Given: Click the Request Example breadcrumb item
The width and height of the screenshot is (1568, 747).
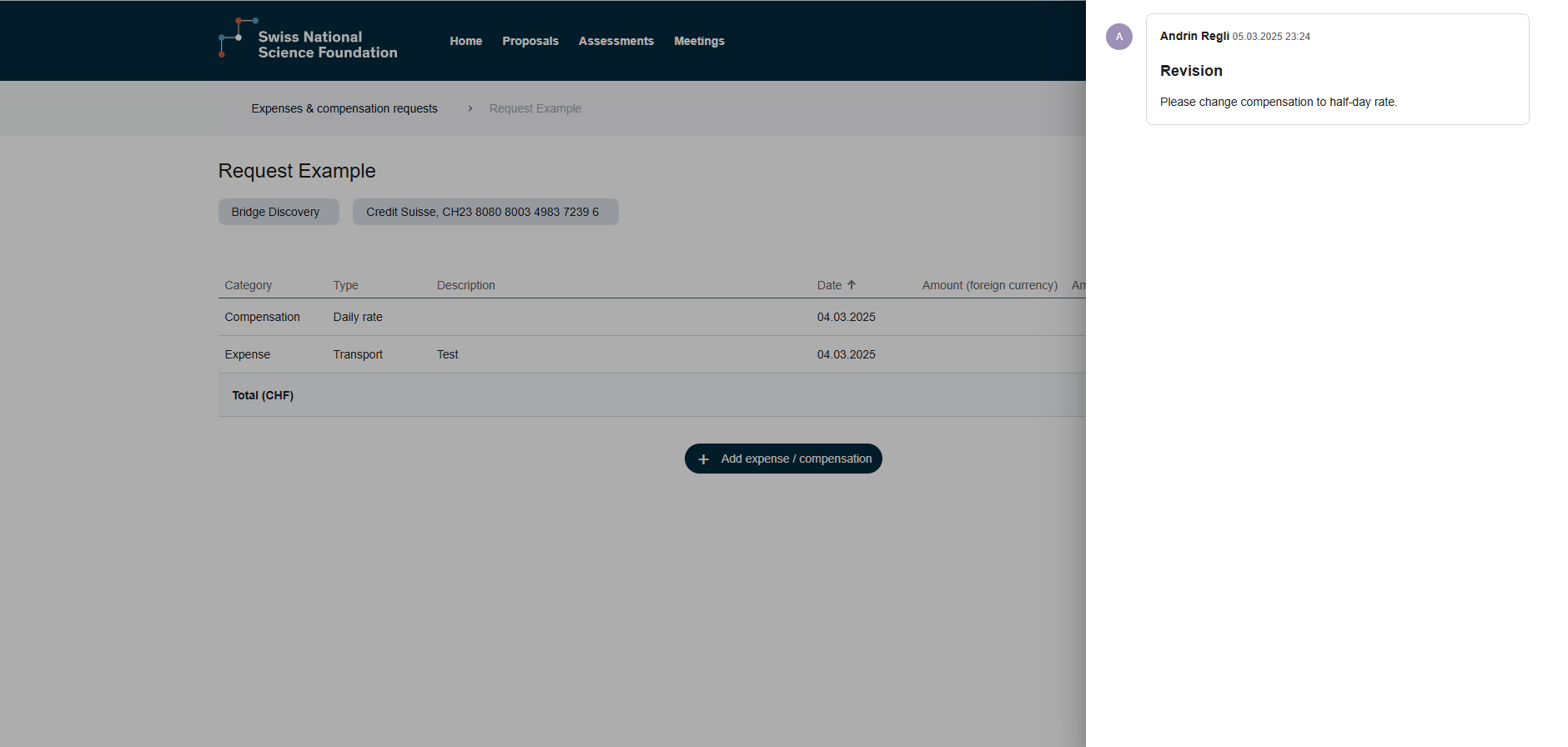Looking at the screenshot, I should (535, 108).
